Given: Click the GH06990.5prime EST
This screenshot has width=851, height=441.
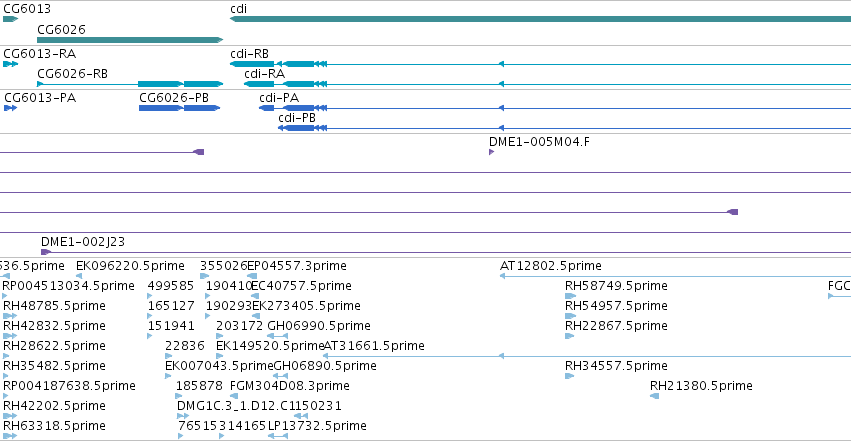Looking at the screenshot, I should 277,336.
